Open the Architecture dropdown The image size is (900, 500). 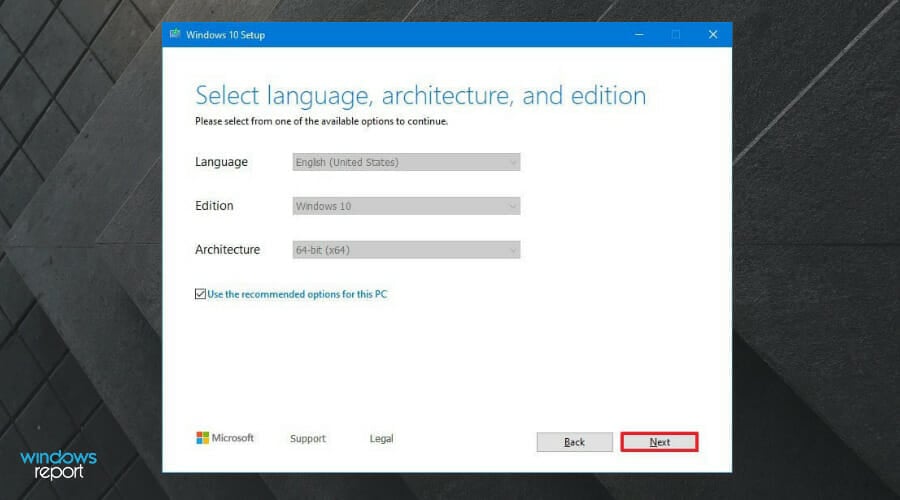pos(406,250)
